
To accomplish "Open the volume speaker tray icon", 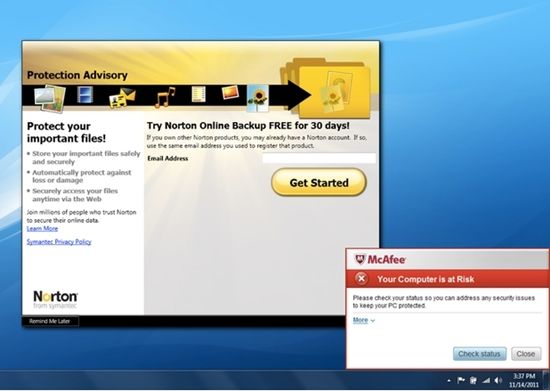I will (x=498, y=380).
